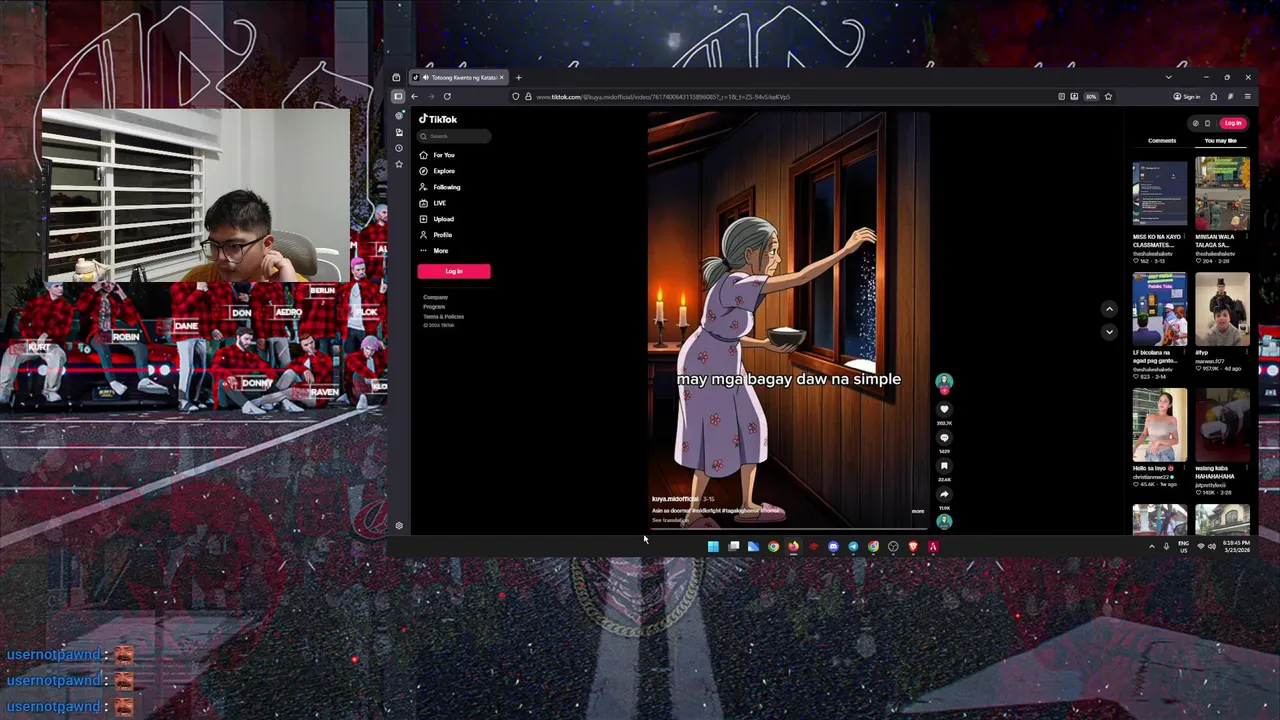Reload the page in browser toolbar
This screenshot has width=1280, height=720.
(x=447, y=97)
